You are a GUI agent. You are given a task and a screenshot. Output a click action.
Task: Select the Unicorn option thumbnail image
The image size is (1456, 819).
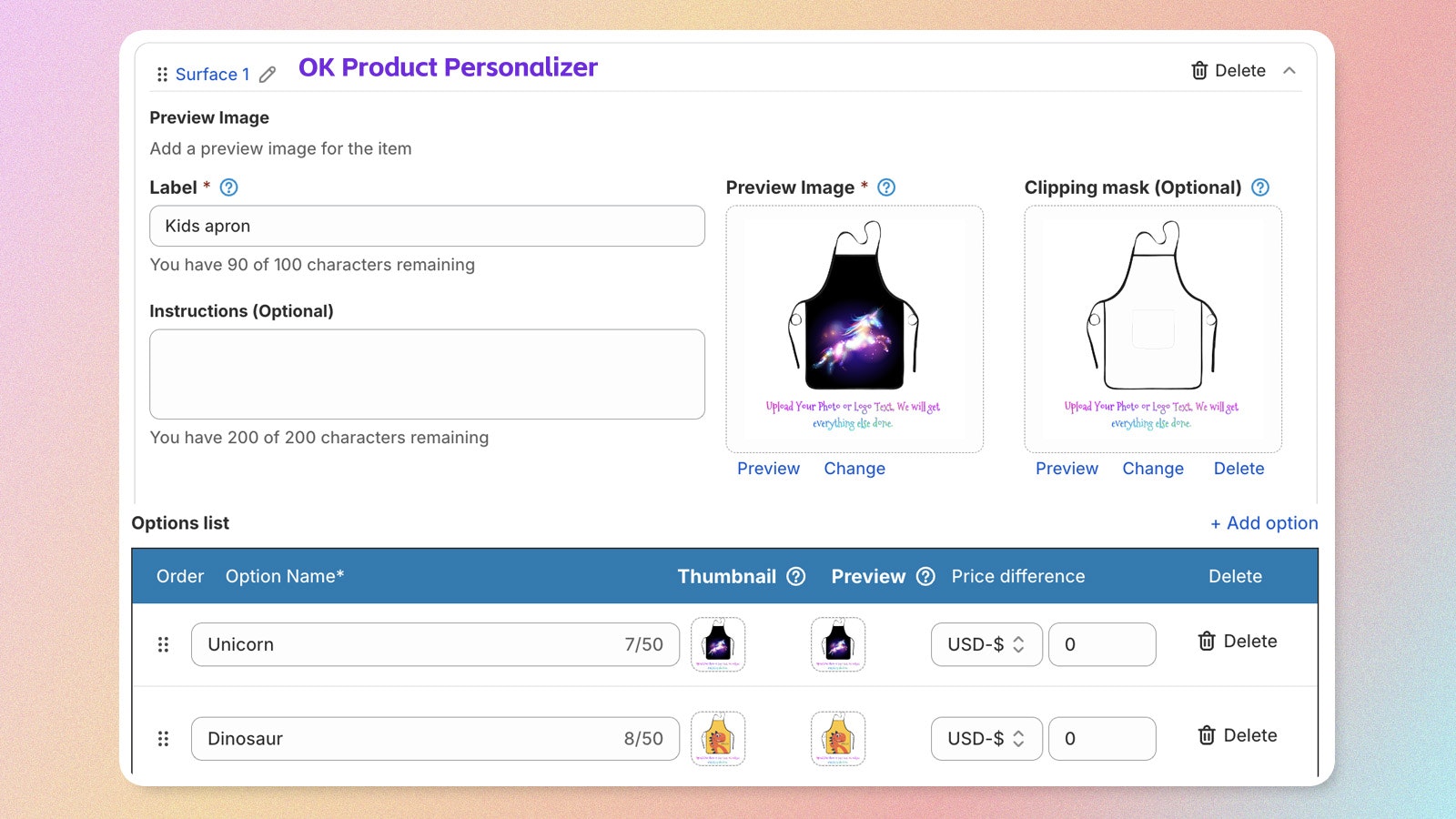(x=717, y=644)
